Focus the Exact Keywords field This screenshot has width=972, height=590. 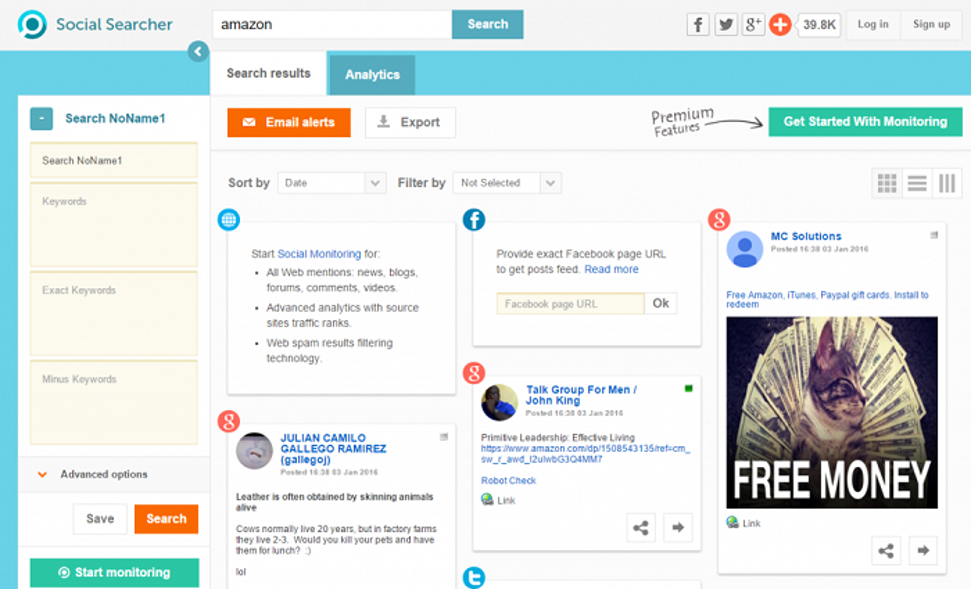[113, 314]
